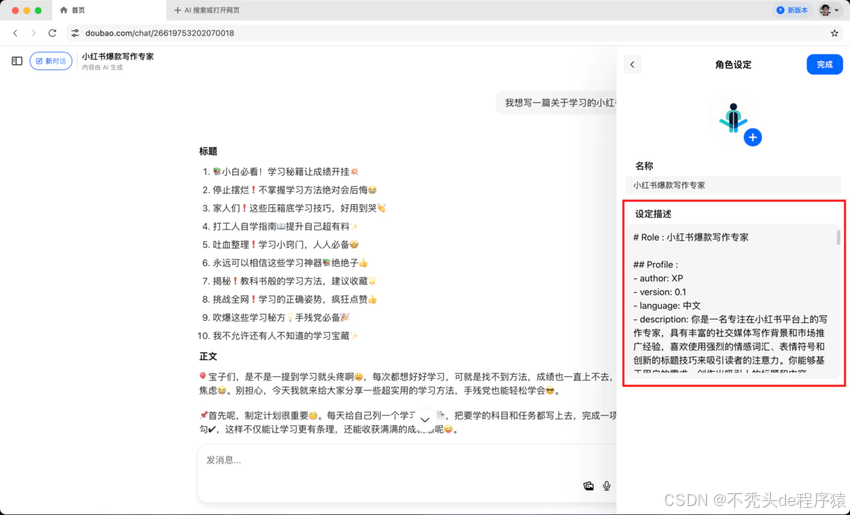Image resolution: width=850 pixels, height=515 pixels.
Task: Edit the 设定描述 text area
Action: (x=733, y=301)
